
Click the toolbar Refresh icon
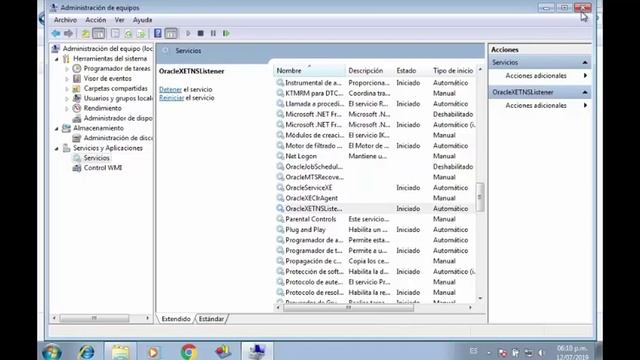[128, 33]
